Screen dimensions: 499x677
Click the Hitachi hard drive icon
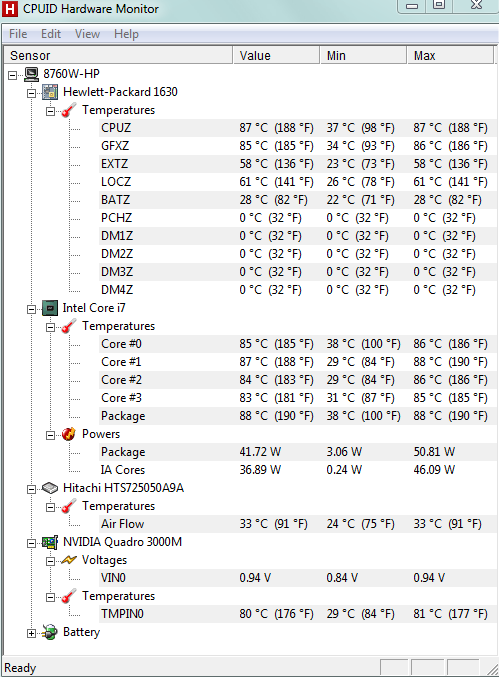point(50,488)
